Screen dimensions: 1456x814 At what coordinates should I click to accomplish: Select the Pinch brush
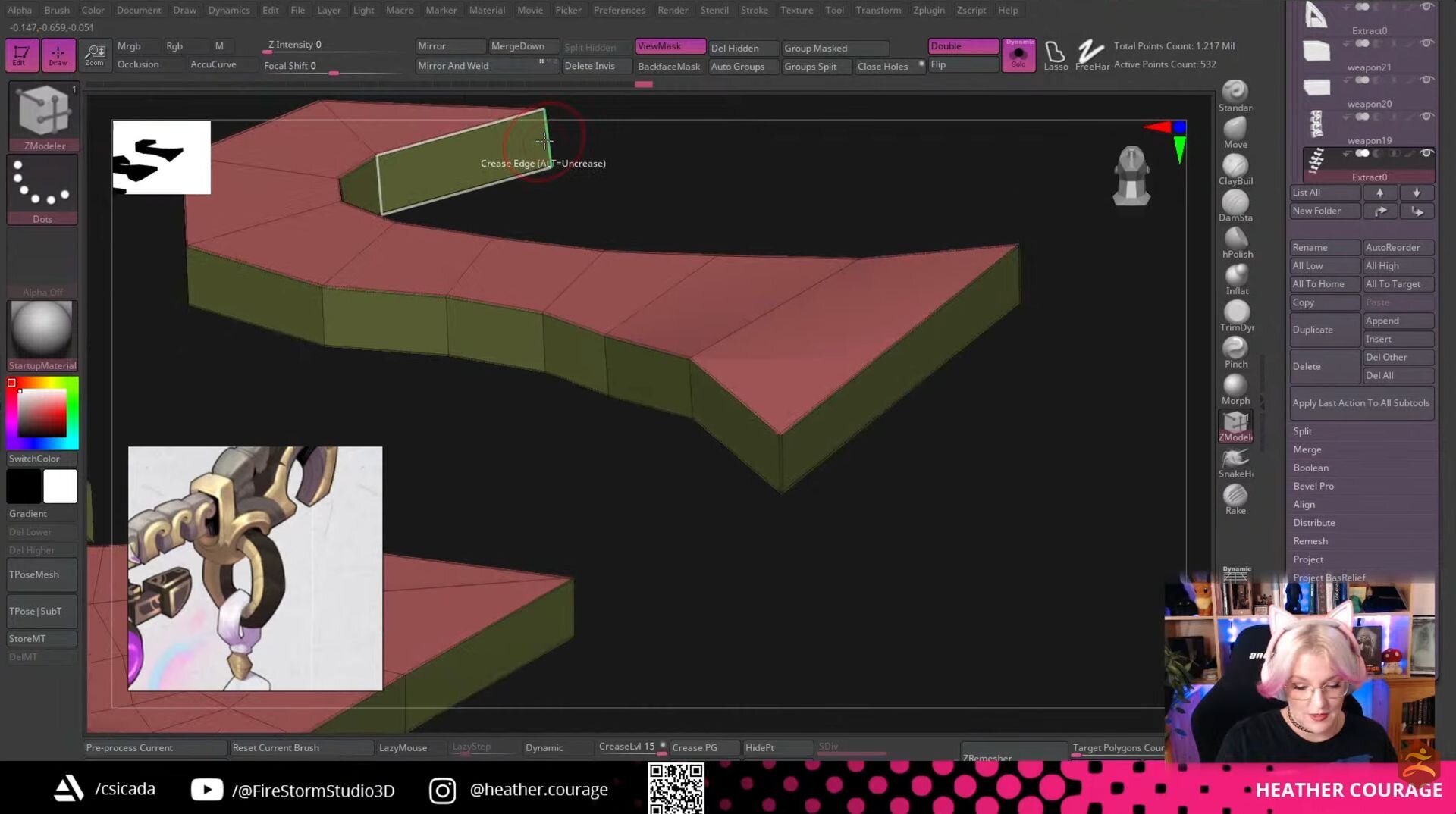pyautogui.click(x=1235, y=352)
